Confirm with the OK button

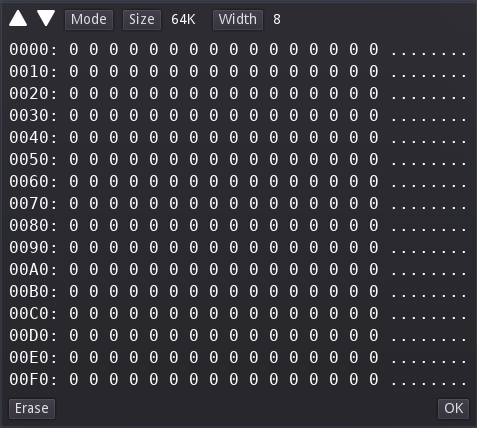[453, 409]
